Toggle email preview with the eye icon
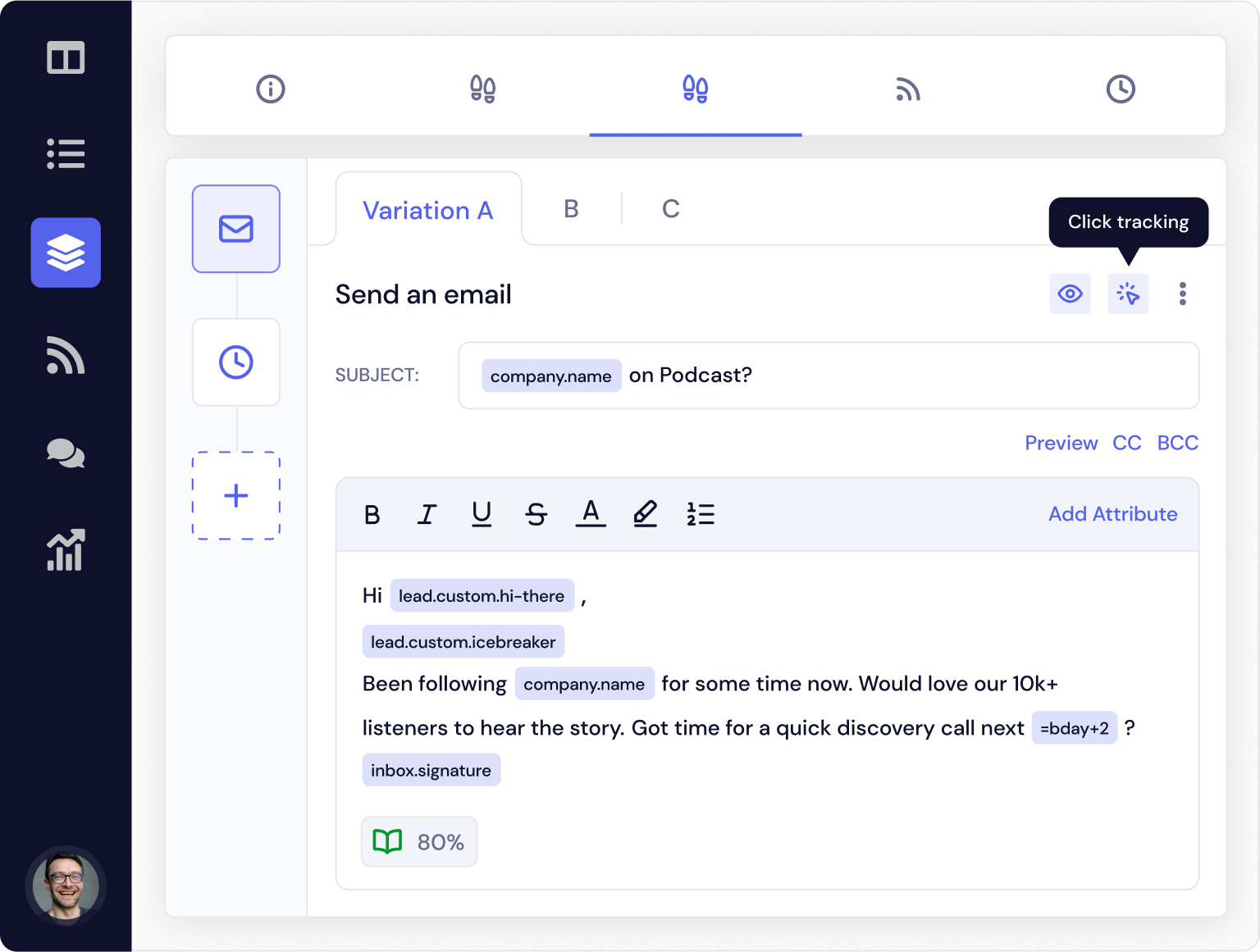This screenshot has height=952, width=1260. pos(1070,294)
